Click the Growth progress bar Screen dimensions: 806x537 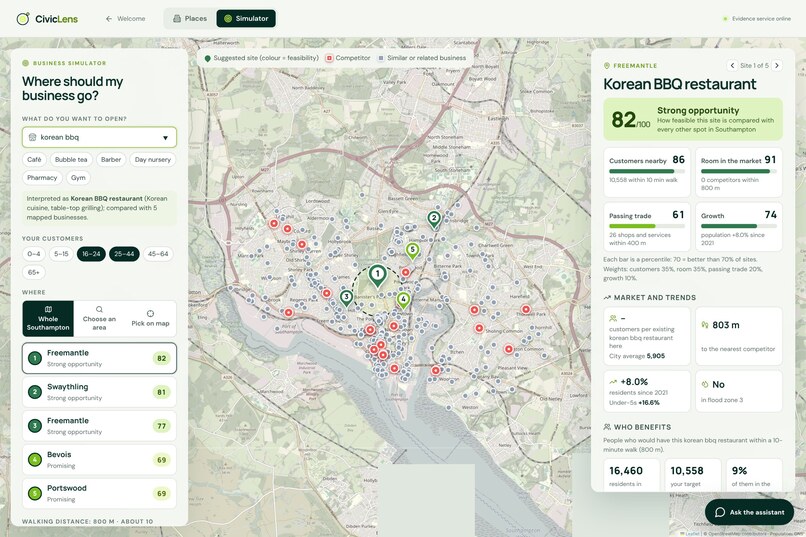739,226
